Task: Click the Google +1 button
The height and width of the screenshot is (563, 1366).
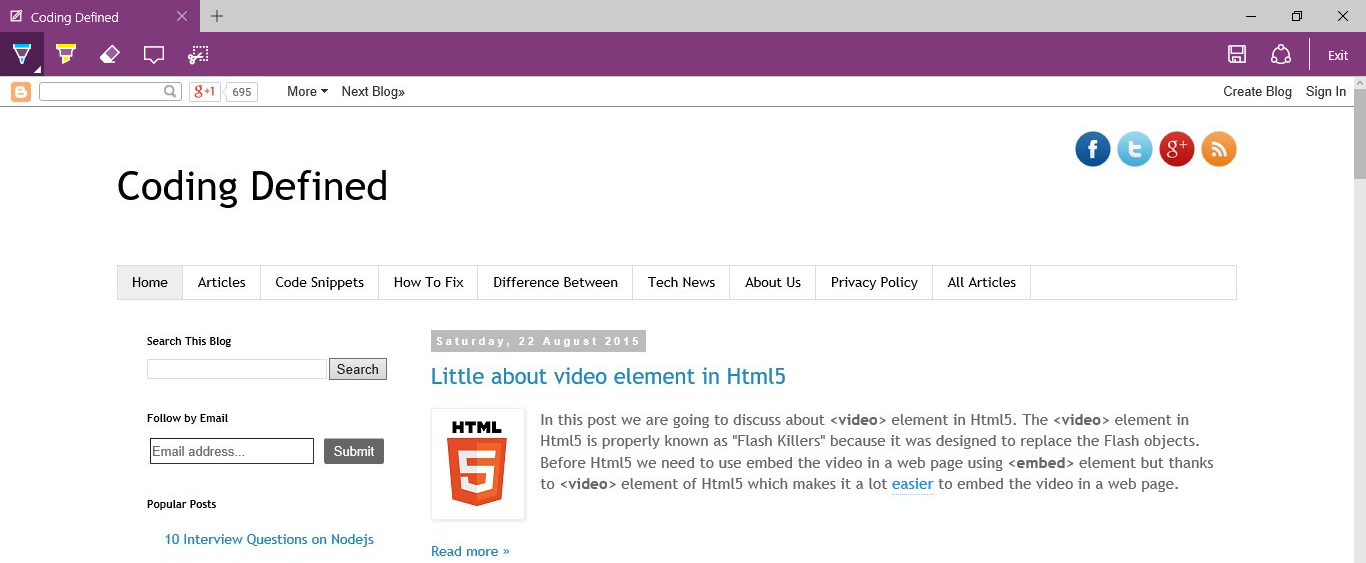Action: pos(204,92)
